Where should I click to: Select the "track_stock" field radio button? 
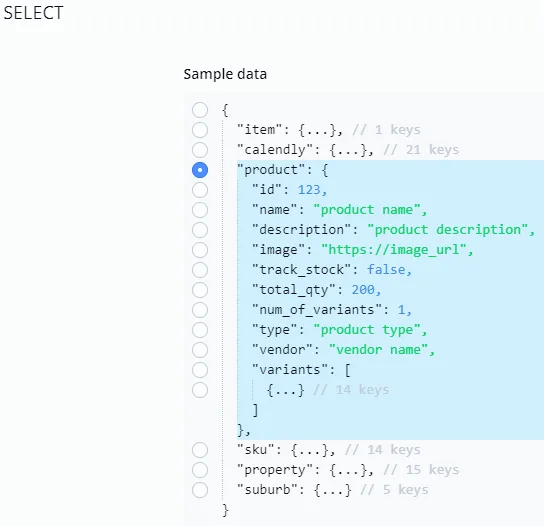click(200, 270)
